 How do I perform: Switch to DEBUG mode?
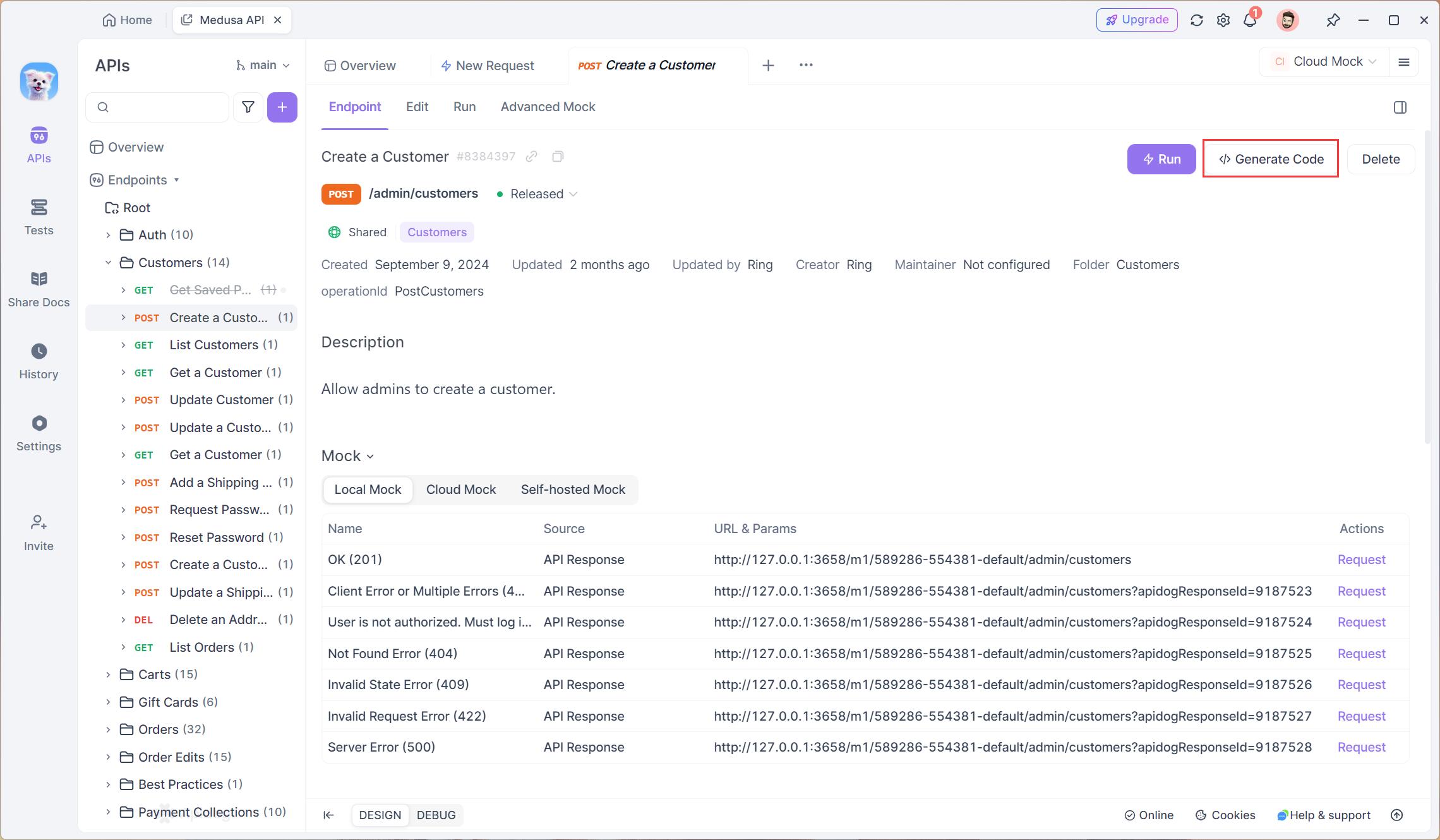[x=436, y=815]
